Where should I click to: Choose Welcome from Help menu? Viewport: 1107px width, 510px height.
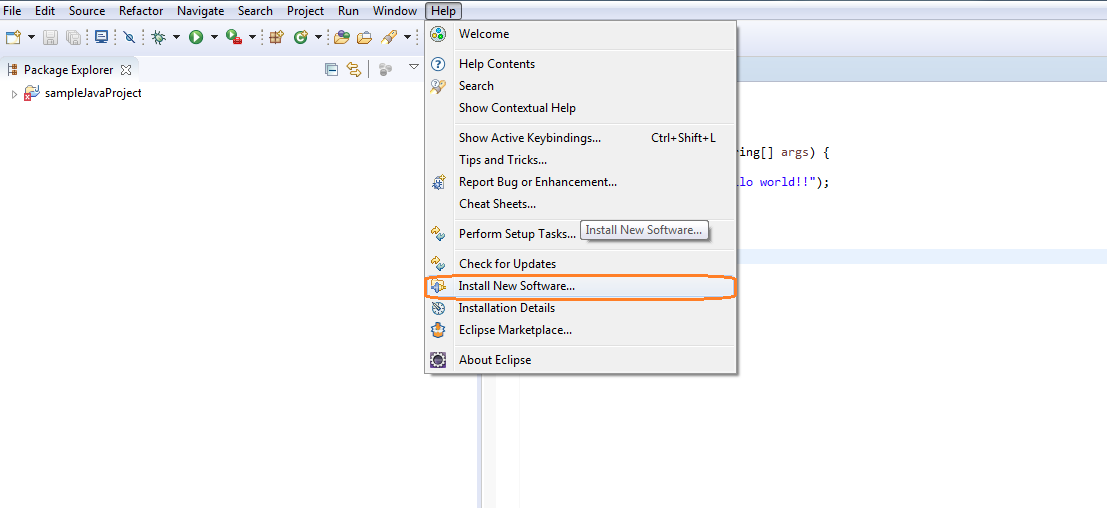pos(580,34)
